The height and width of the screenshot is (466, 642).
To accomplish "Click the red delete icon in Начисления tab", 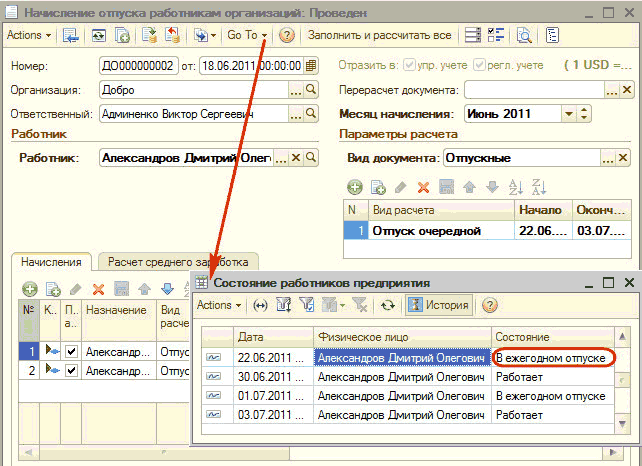I will 98,289.
